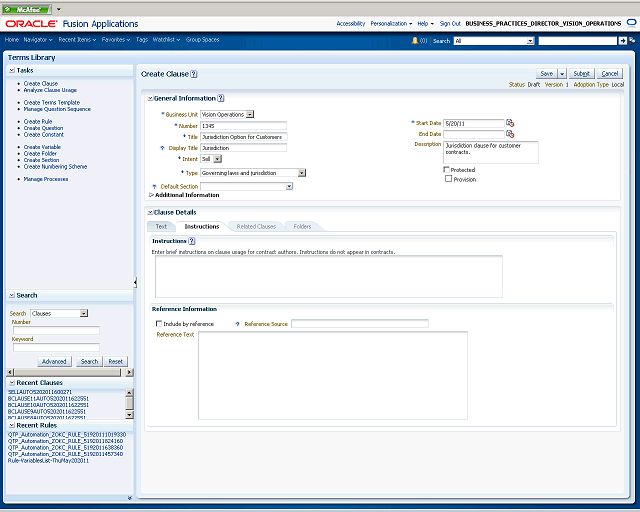Click Recent Clauses scroll up arrow
This screenshot has height=512, width=640.
(129, 392)
